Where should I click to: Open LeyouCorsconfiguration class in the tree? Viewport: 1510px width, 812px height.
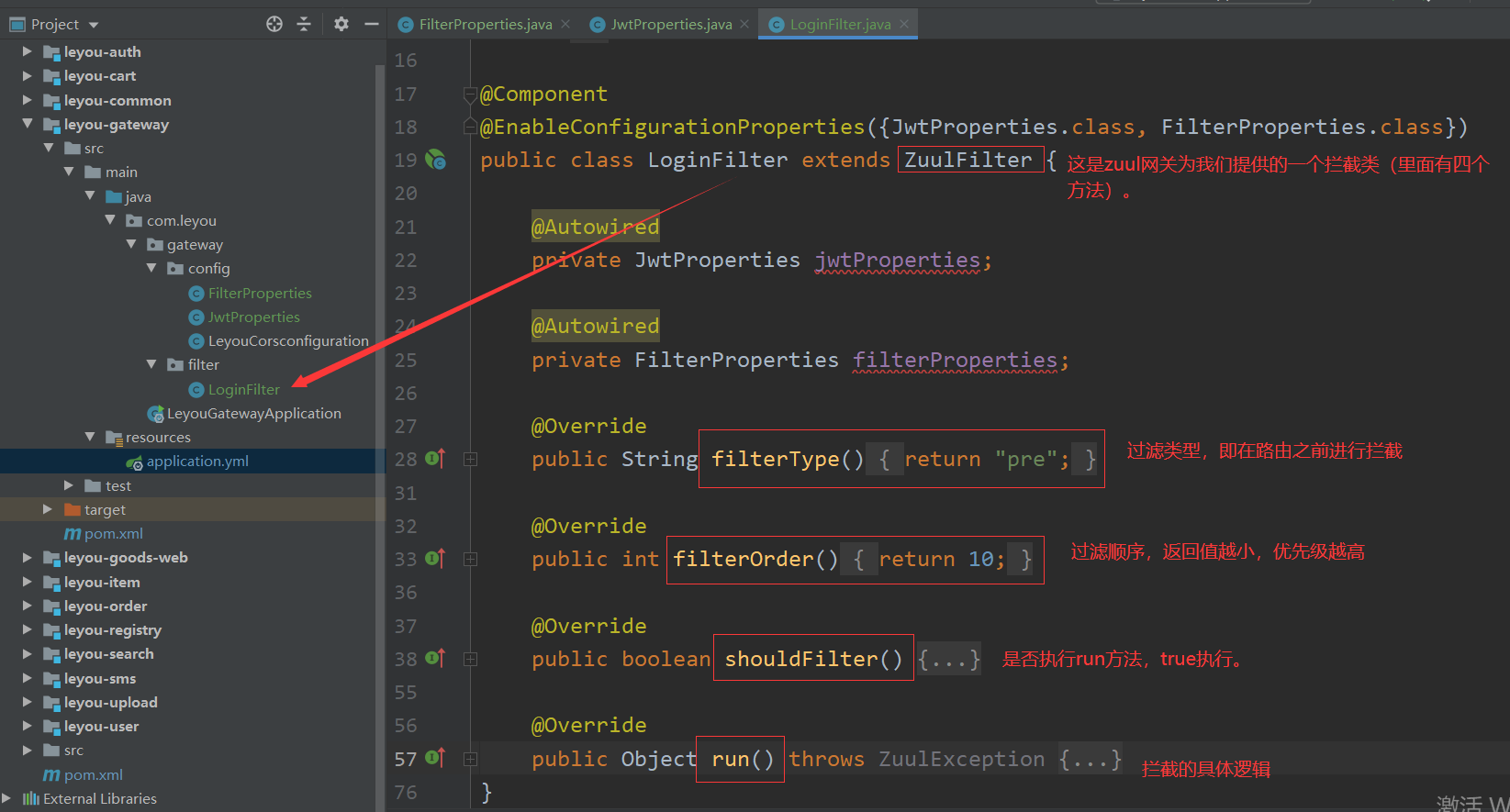[x=288, y=340]
